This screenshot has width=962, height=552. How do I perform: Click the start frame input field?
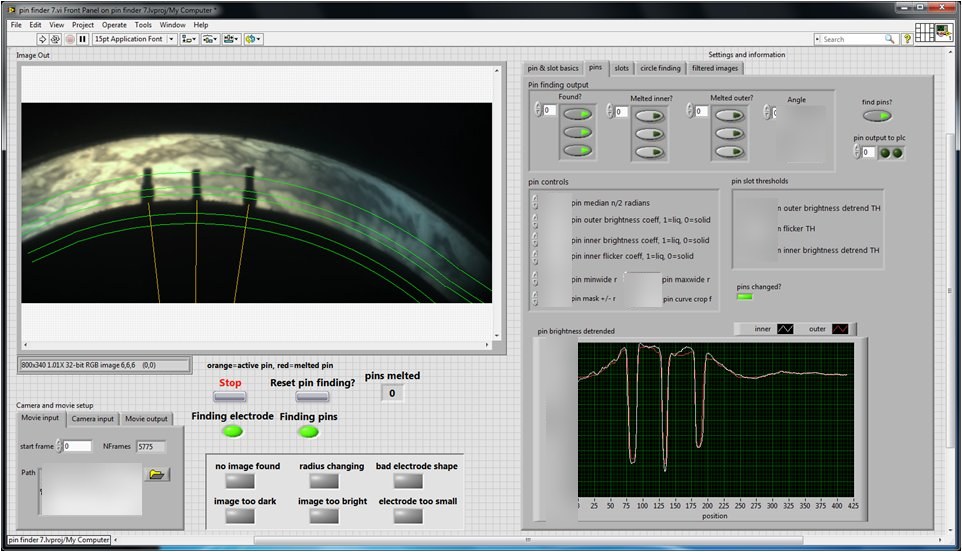coord(77,447)
